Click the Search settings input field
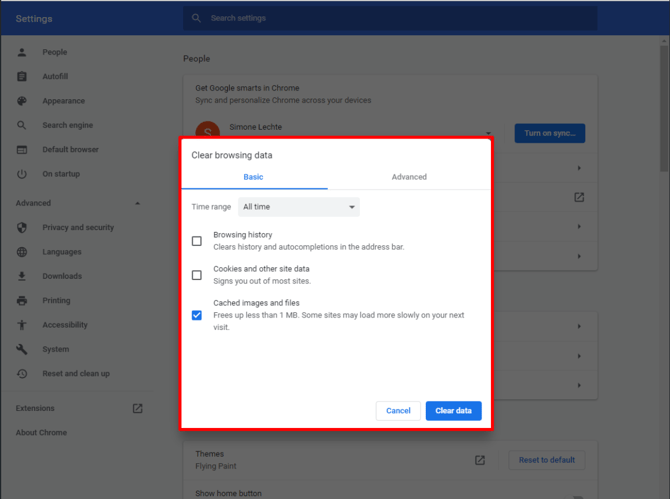 [390, 18]
